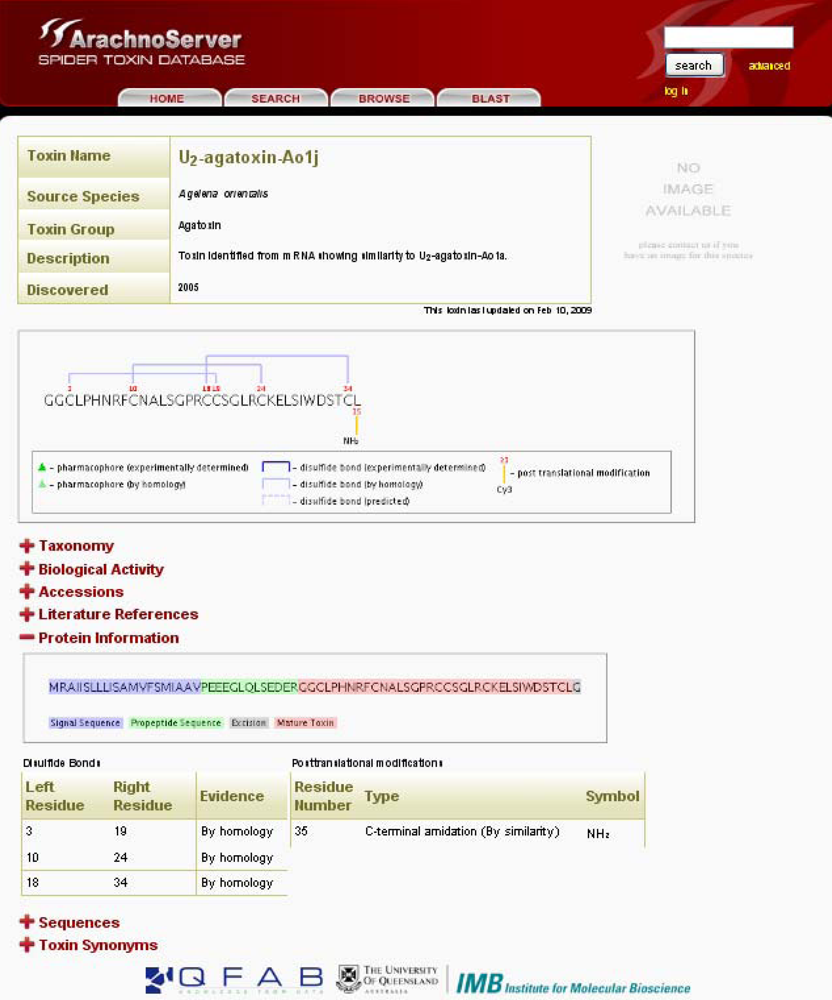Expand the Sequences section

69,922
